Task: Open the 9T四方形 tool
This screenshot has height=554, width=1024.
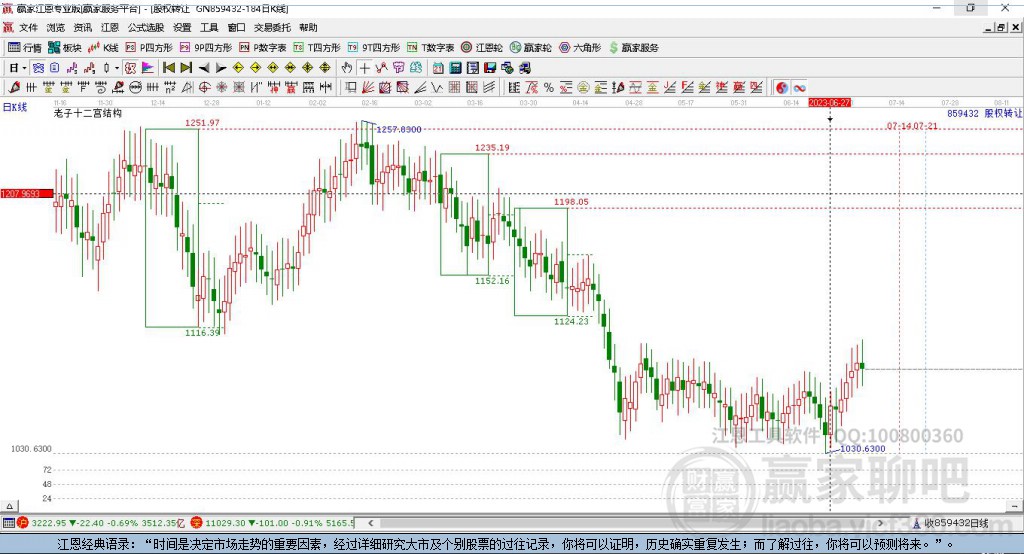Action: tap(374, 48)
